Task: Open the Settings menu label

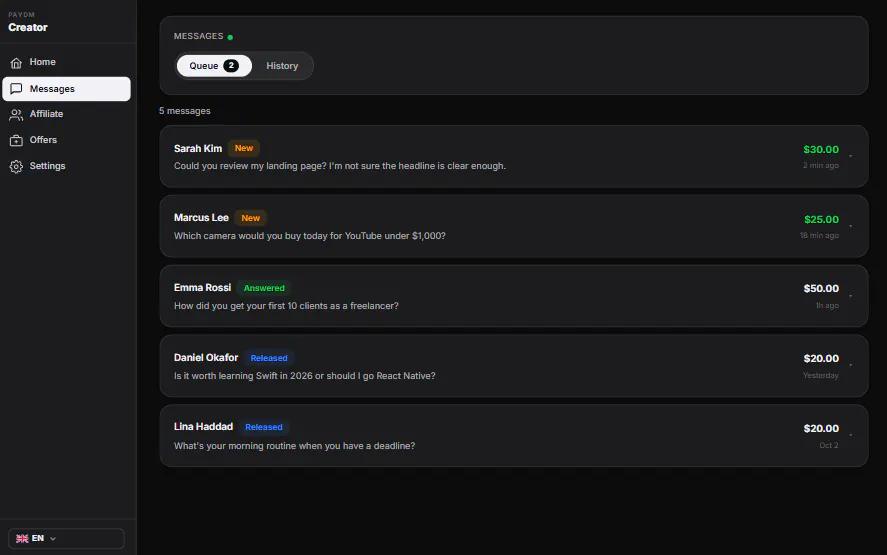Action: 48,166
